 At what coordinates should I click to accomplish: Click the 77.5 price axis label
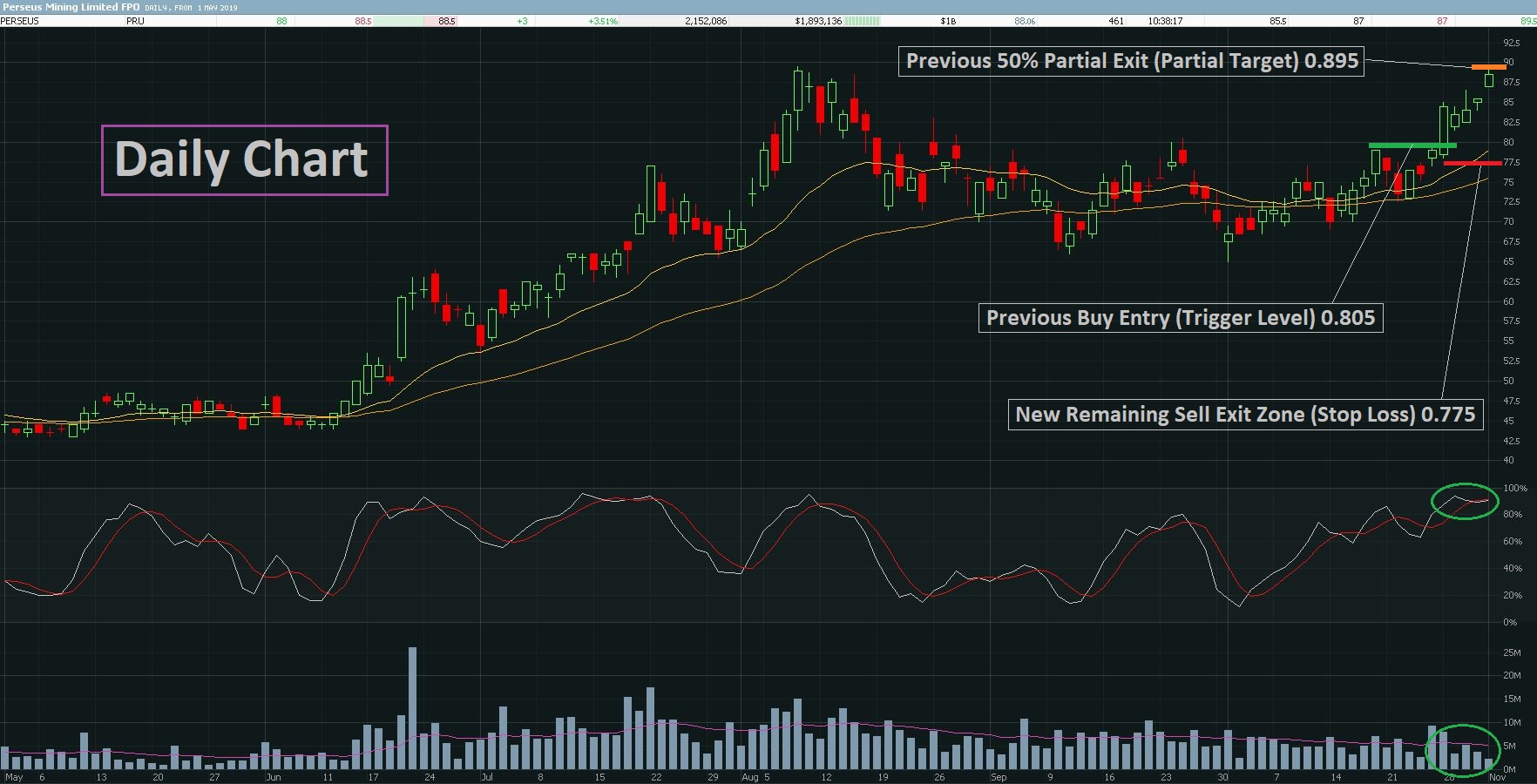point(1512,163)
